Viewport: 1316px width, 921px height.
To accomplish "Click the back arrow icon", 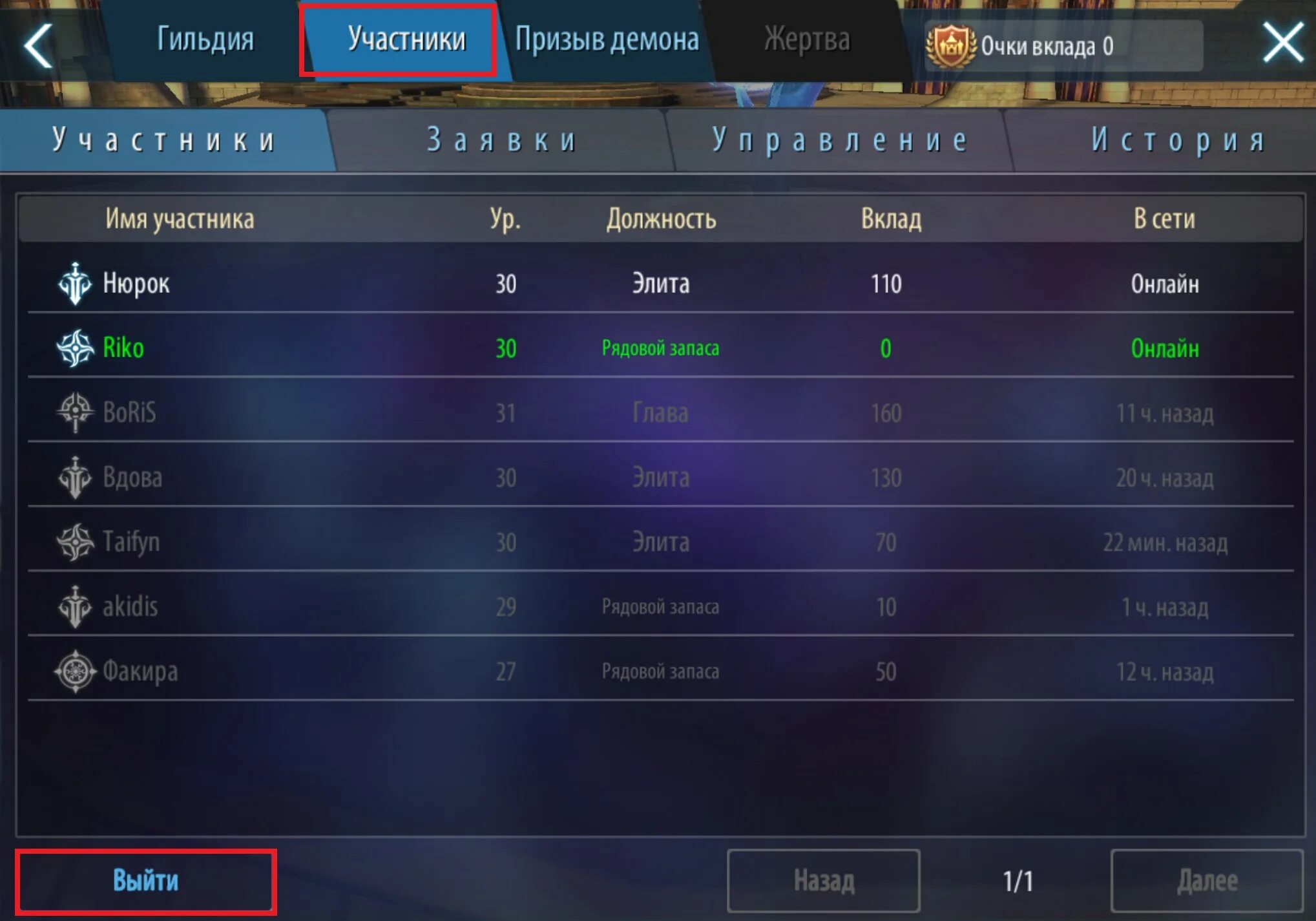I will [38, 45].
